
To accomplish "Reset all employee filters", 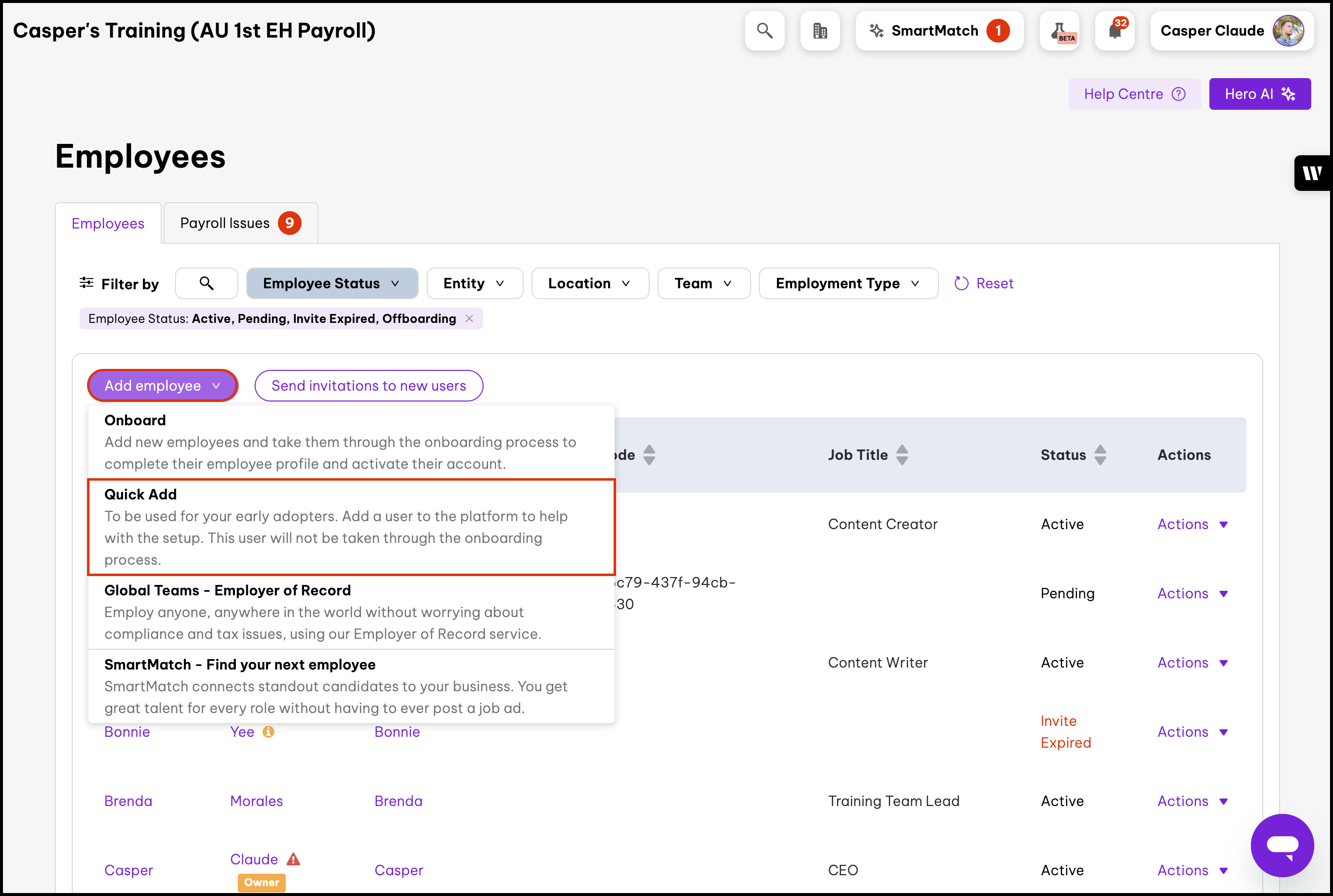I will [x=984, y=283].
